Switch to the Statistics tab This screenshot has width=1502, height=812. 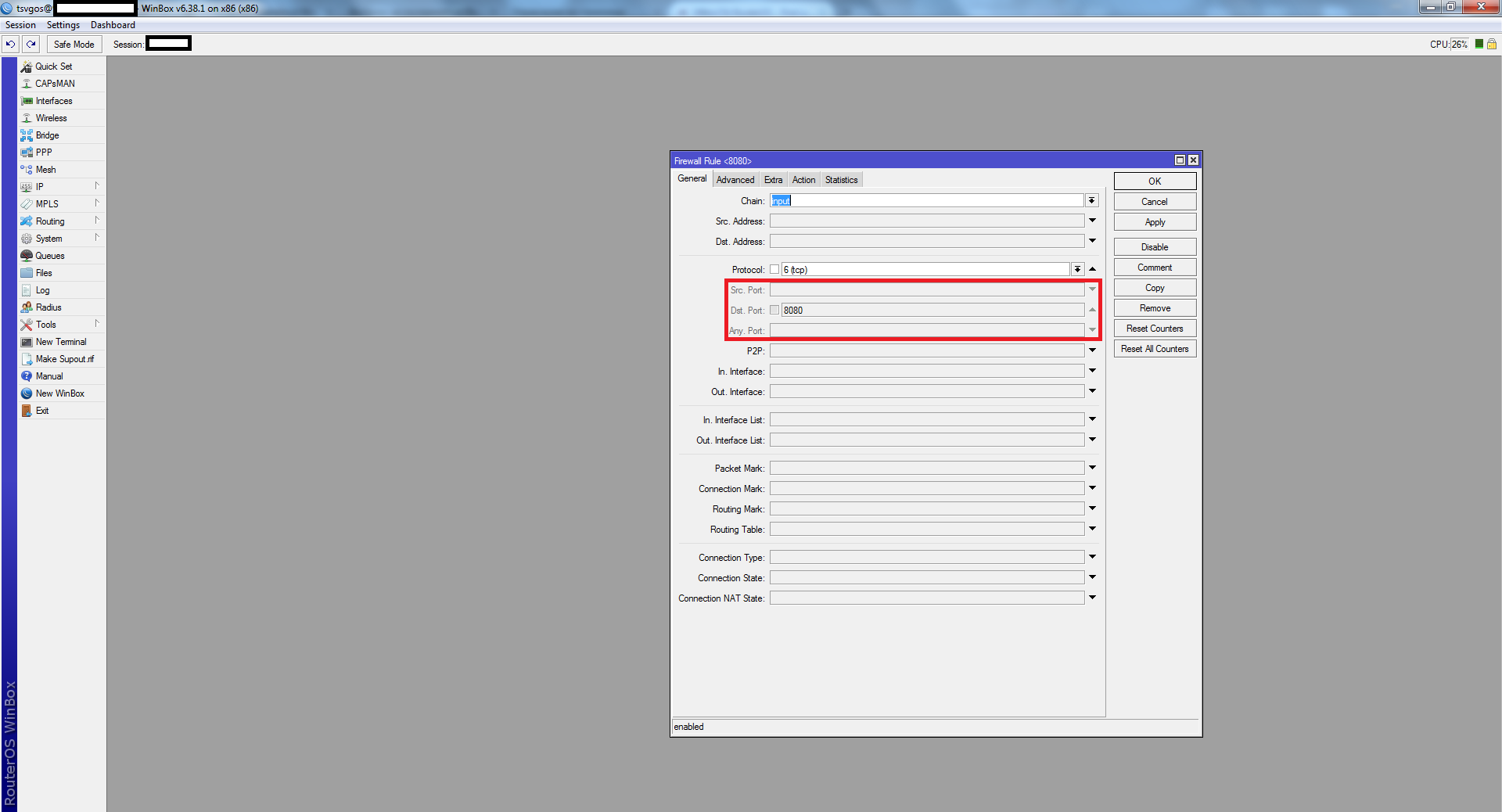tap(841, 180)
